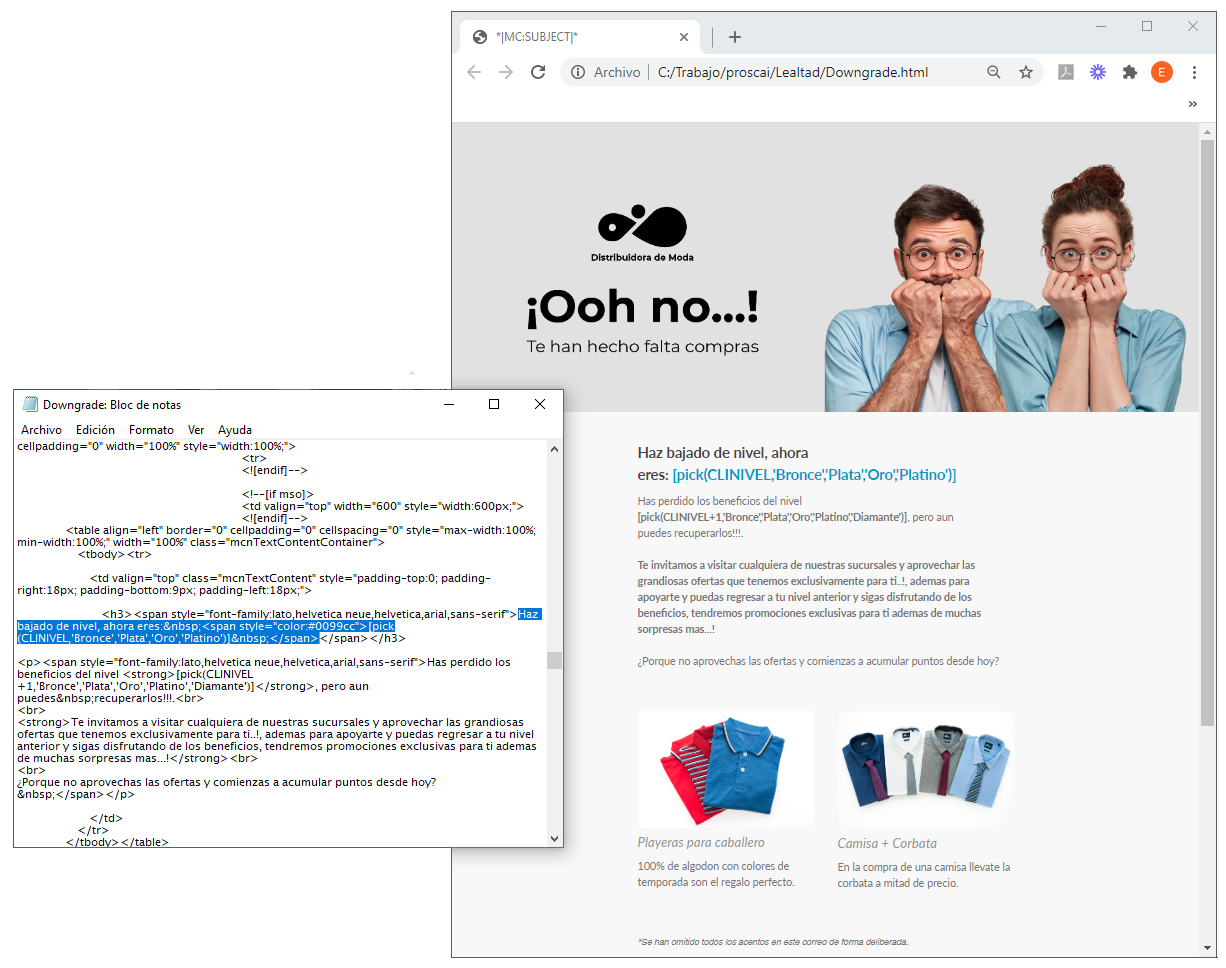Click the Notepad scrollbar down arrow
This screenshot has width=1226, height=968.
coord(554,837)
